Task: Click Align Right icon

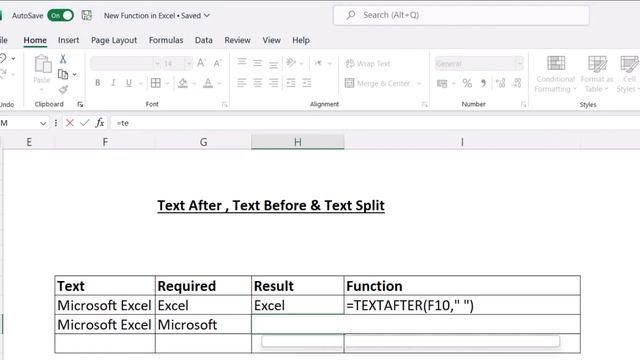Action: click(273, 83)
